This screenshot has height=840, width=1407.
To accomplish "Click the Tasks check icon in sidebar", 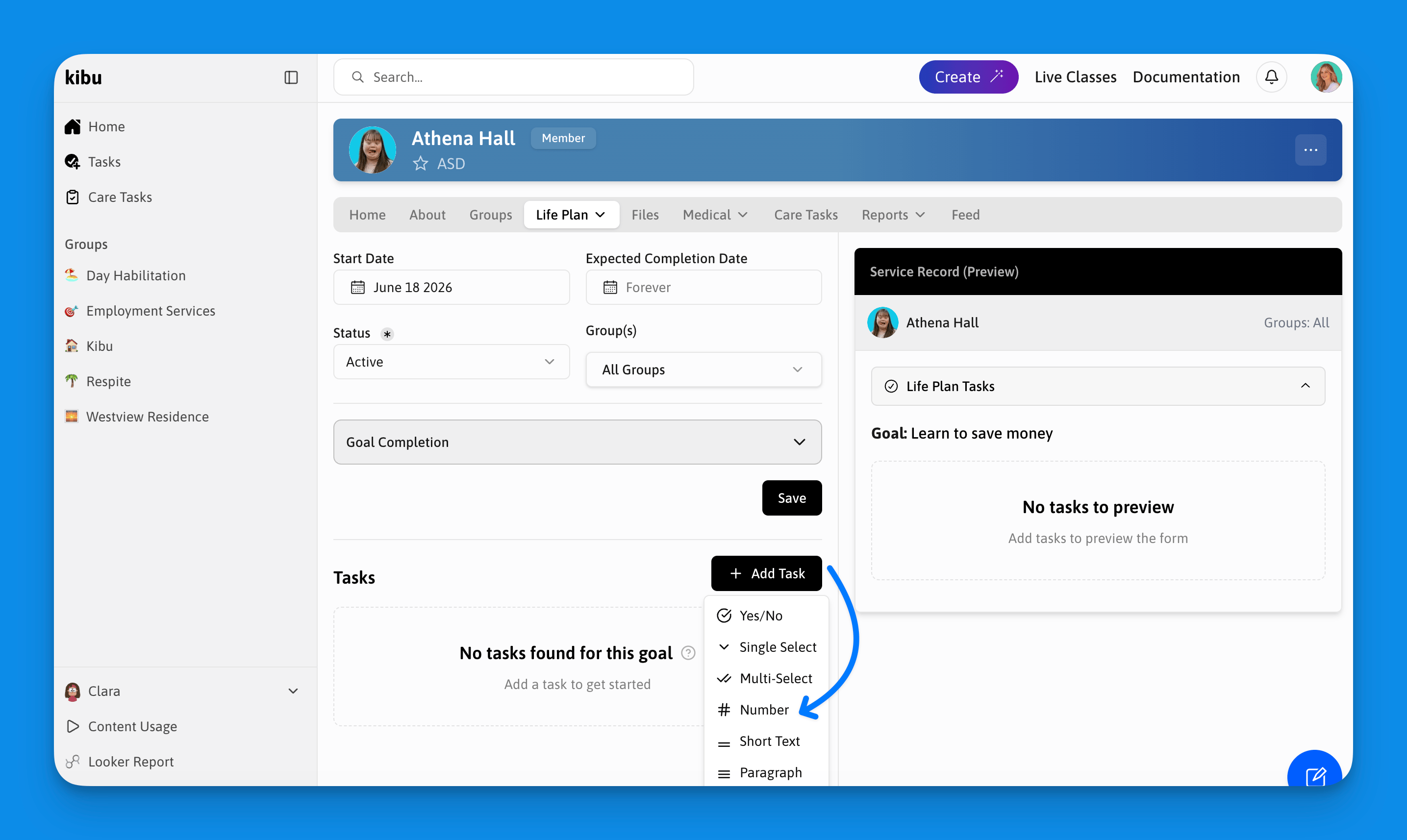I will coord(73,162).
